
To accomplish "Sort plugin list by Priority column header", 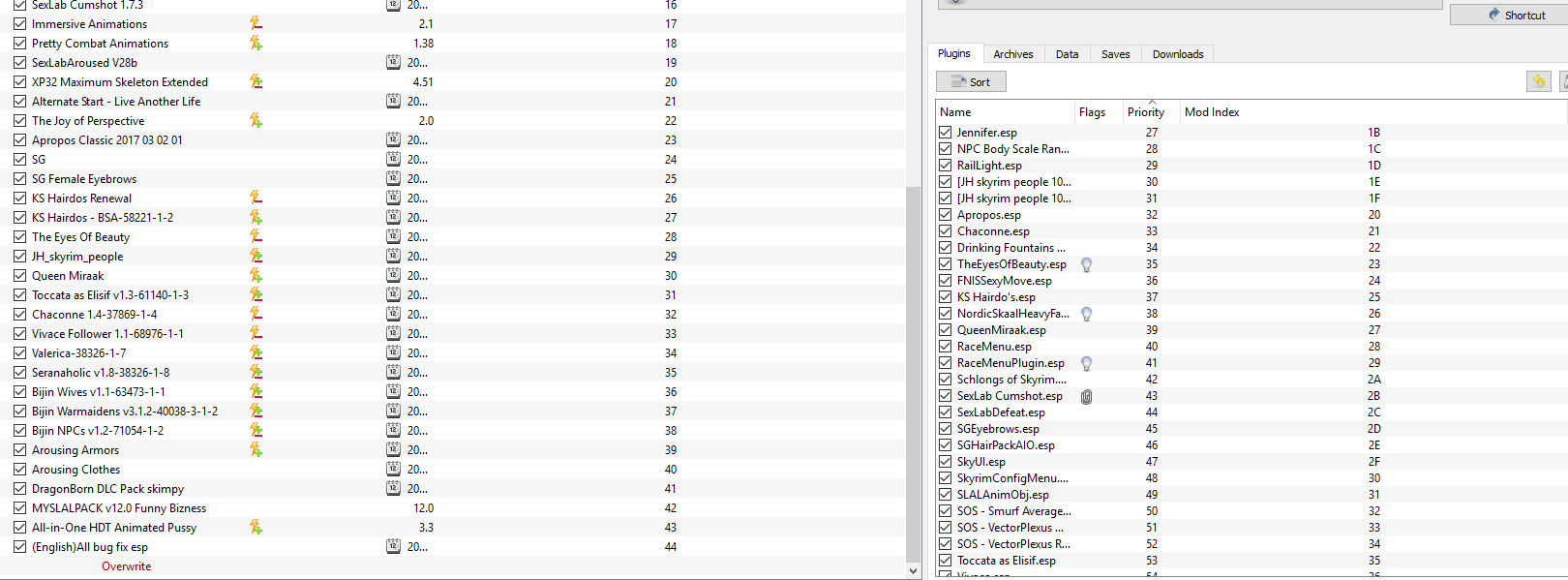I will tap(1151, 111).
